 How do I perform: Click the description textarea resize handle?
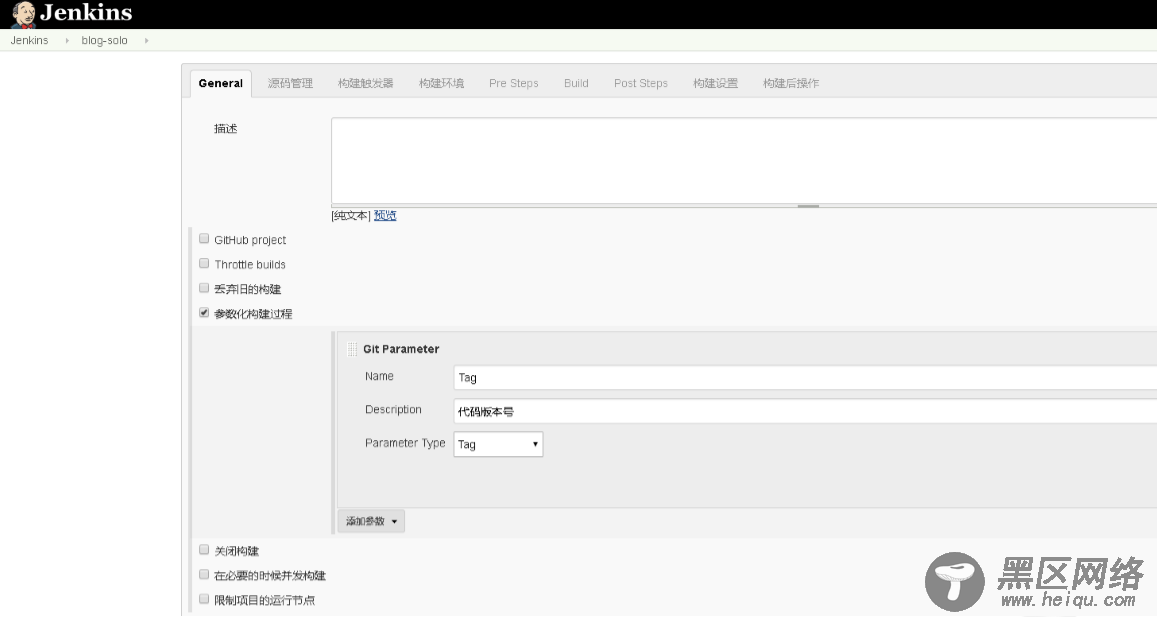tap(808, 206)
